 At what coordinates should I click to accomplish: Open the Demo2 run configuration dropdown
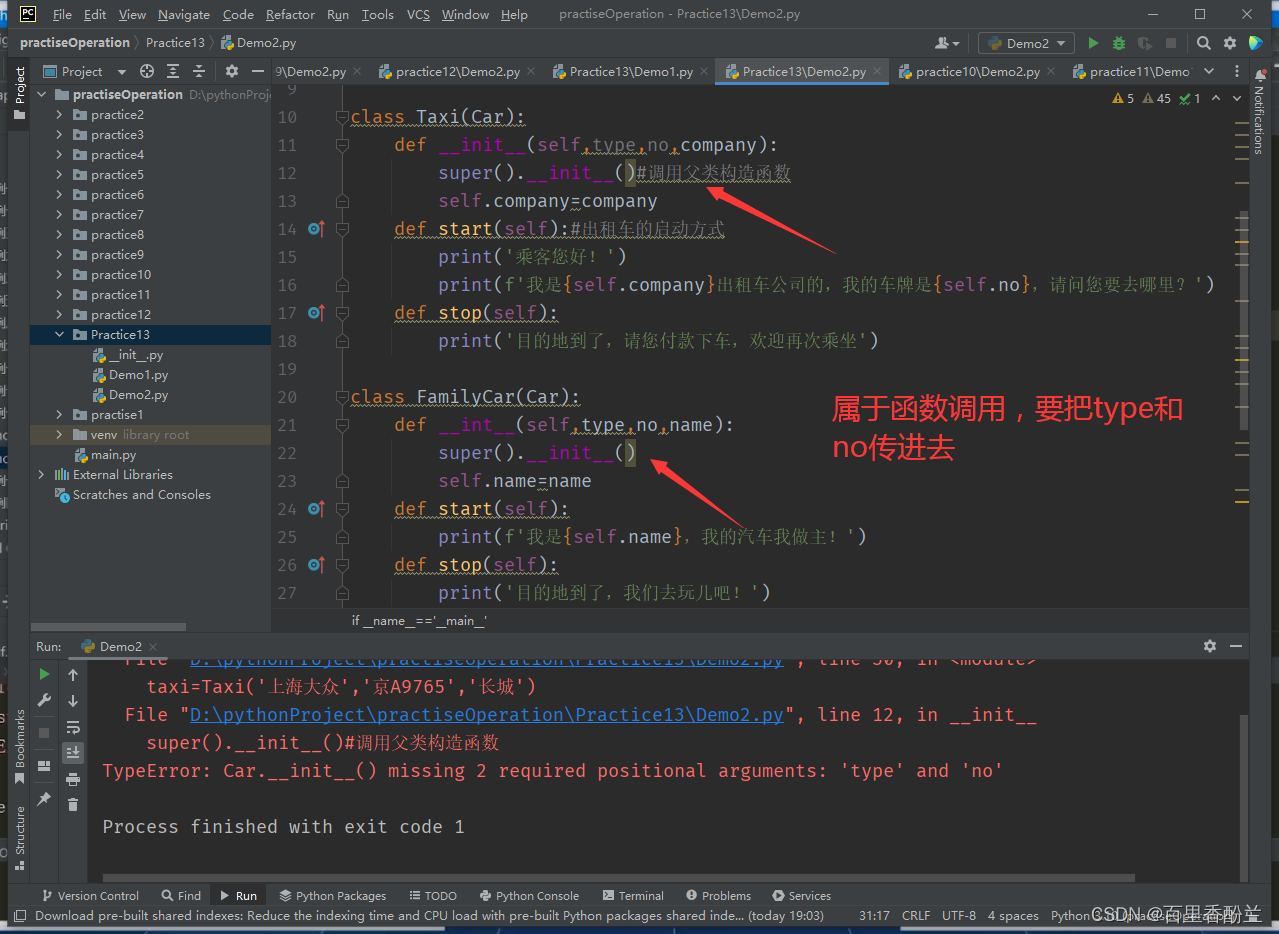pyautogui.click(x=1027, y=43)
